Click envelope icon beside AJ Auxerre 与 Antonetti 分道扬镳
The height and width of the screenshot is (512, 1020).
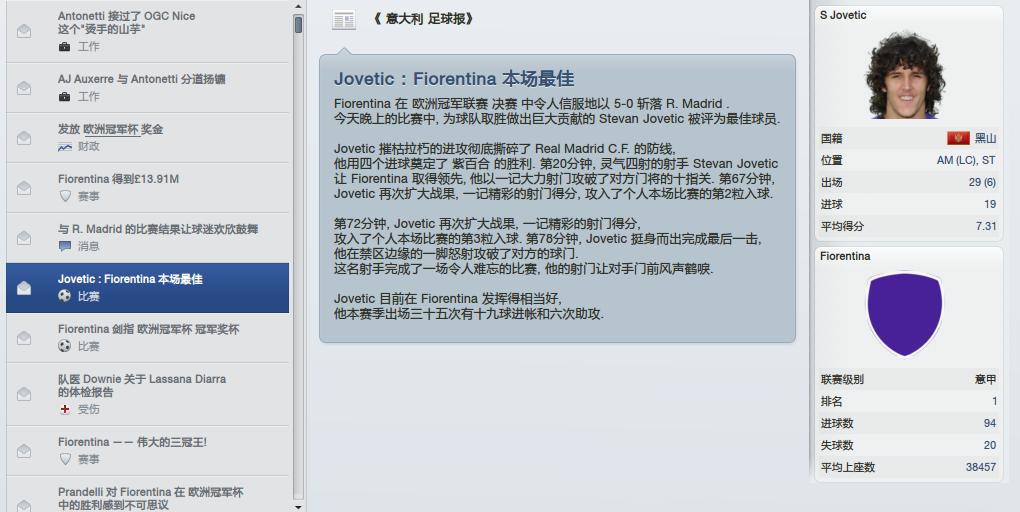[x=24, y=88]
